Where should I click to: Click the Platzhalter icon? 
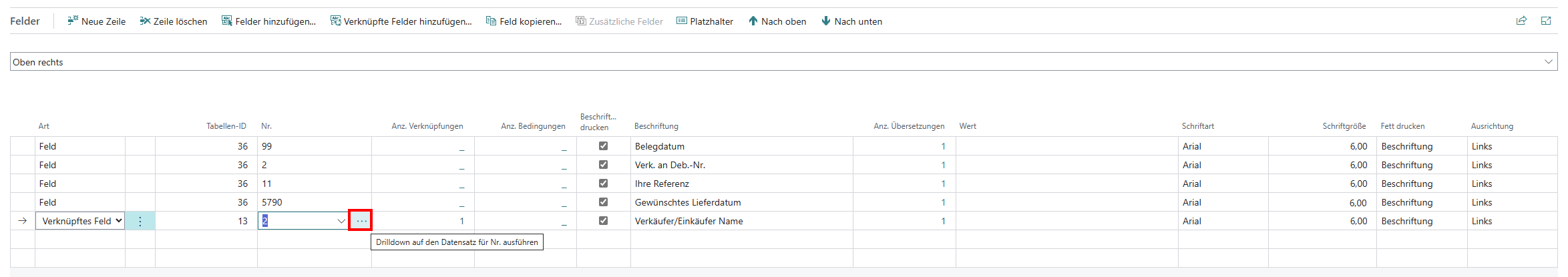pos(682,21)
